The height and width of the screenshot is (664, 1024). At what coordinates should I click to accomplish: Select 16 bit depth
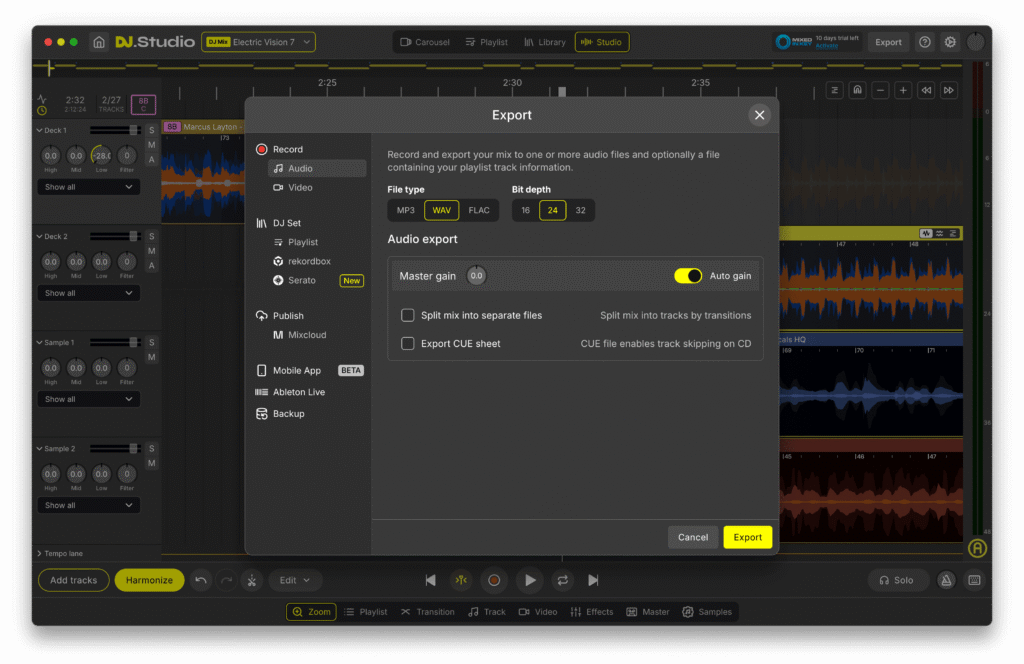pyautogui.click(x=526, y=210)
